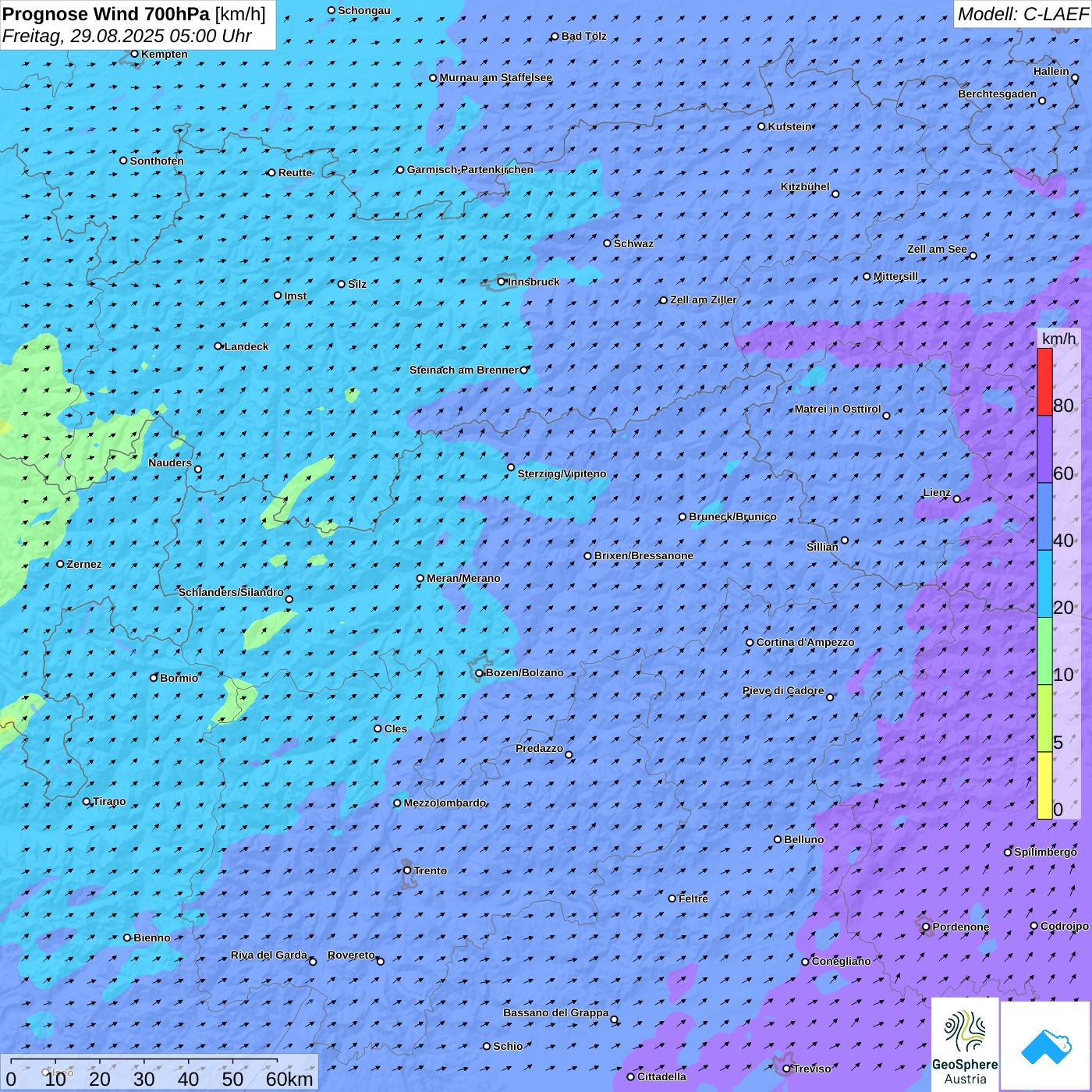Click the Cles city label
The width and height of the screenshot is (1092, 1092).
coord(395,729)
